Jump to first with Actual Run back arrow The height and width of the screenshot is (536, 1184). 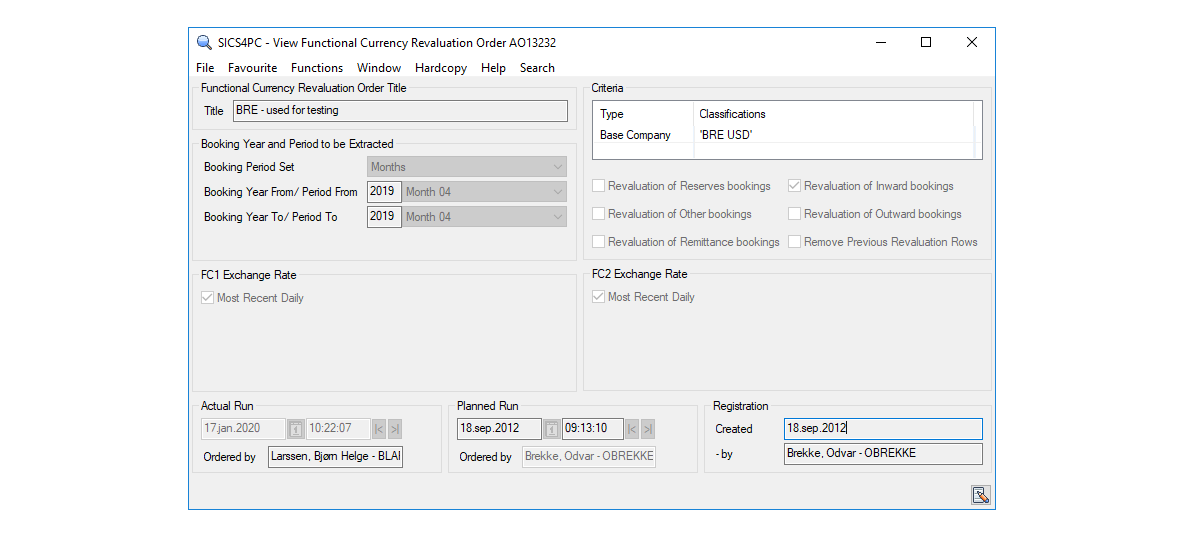379,429
